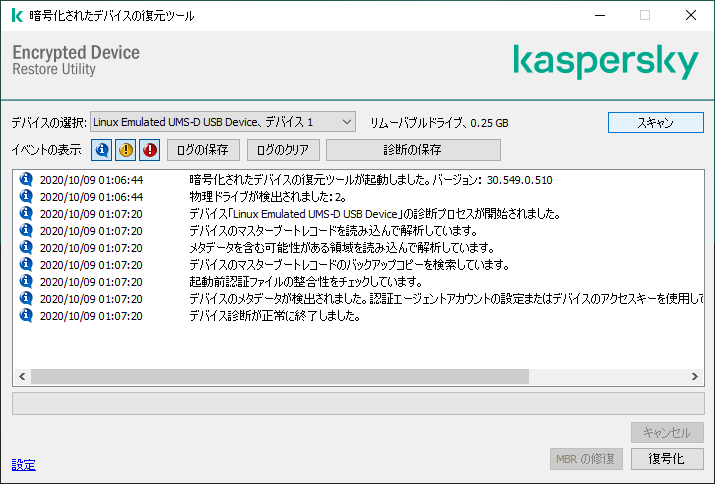Click the log list horizontal scrollbar thumb
The width and height of the screenshot is (715, 484).
pos(280,377)
